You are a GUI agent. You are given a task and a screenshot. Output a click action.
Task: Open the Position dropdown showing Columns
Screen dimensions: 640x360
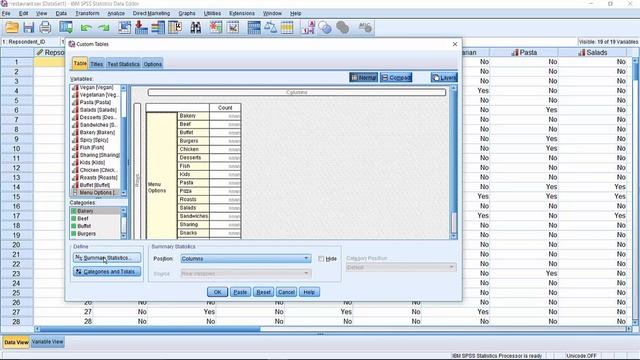click(x=245, y=259)
